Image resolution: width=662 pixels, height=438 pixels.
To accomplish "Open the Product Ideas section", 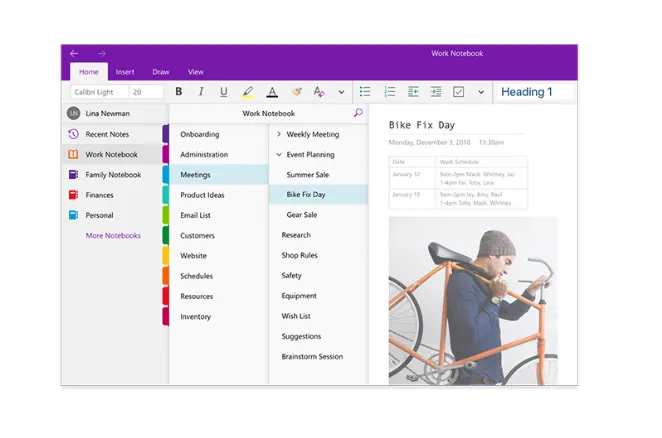I will click(x=218, y=195).
